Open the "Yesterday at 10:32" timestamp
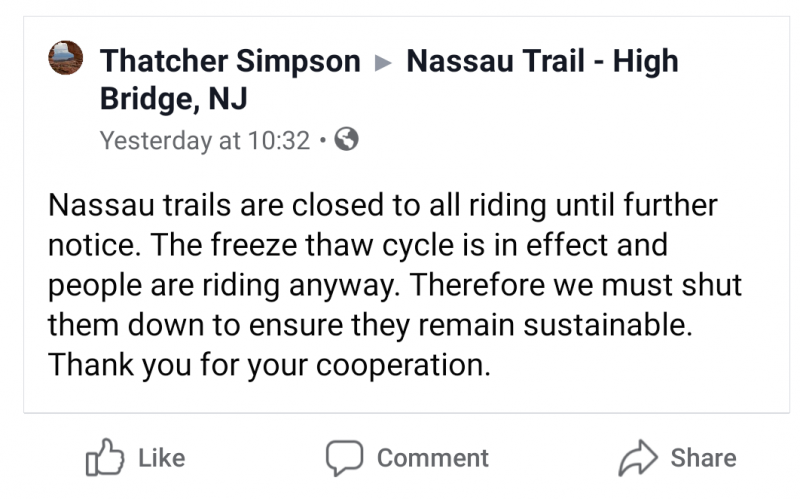 pyautogui.click(x=205, y=140)
